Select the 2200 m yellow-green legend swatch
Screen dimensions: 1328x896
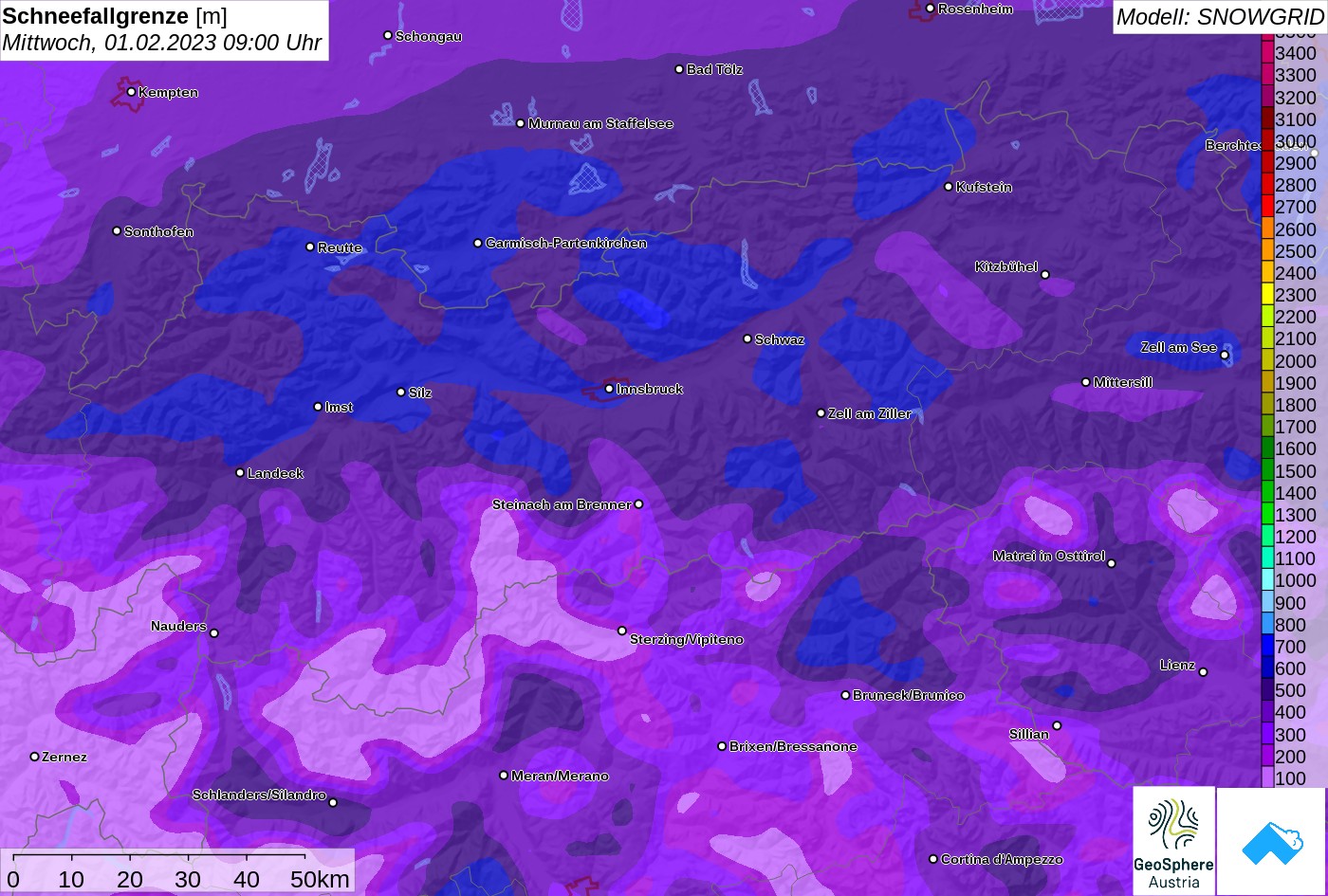pyautogui.click(x=1267, y=317)
